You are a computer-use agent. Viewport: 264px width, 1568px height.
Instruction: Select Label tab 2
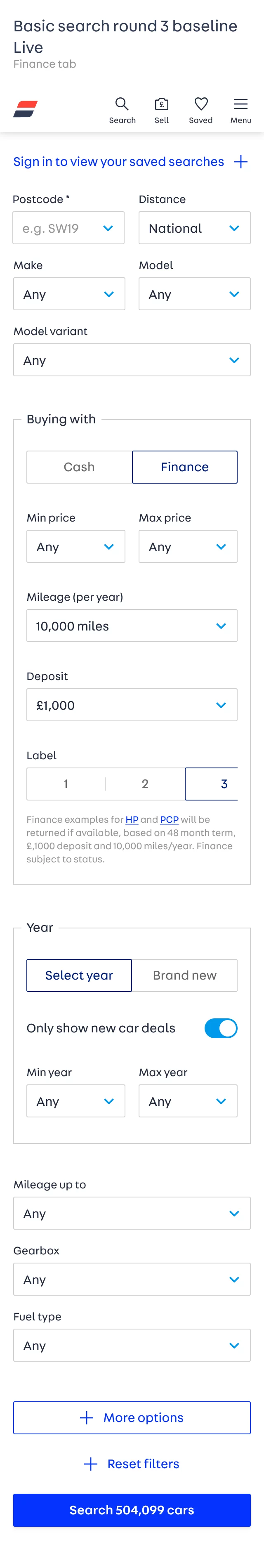click(x=145, y=784)
